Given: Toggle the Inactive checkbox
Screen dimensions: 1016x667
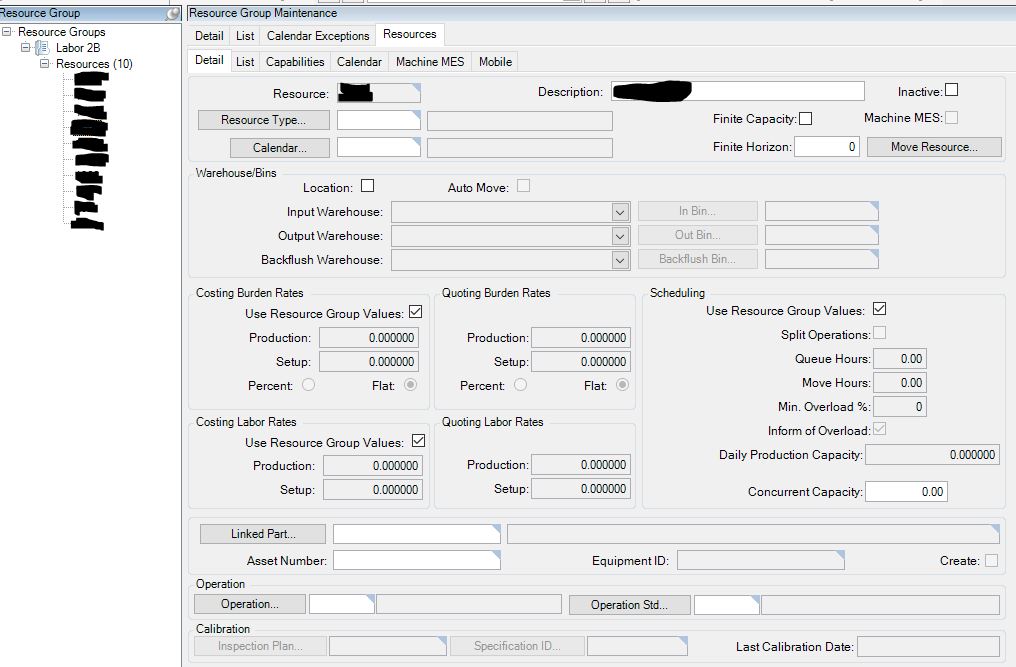Looking at the screenshot, I should (x=951, y=90).
